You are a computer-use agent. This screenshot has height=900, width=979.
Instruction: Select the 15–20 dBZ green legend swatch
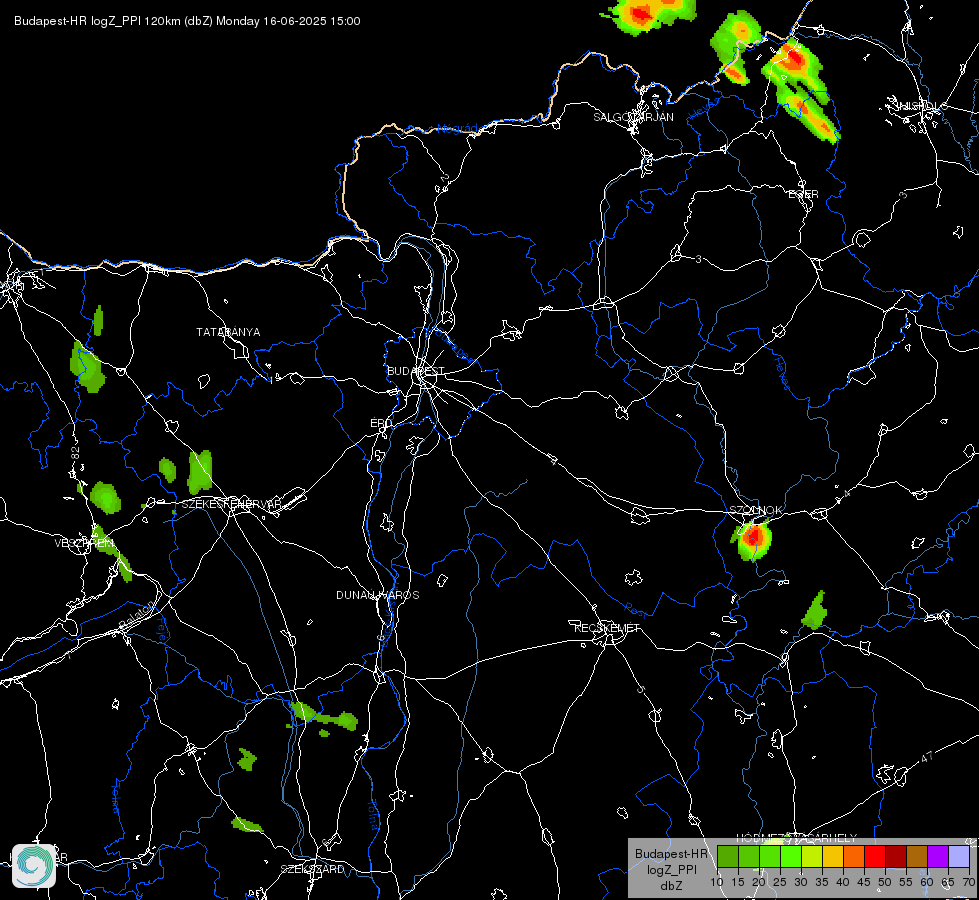(749, 856)
